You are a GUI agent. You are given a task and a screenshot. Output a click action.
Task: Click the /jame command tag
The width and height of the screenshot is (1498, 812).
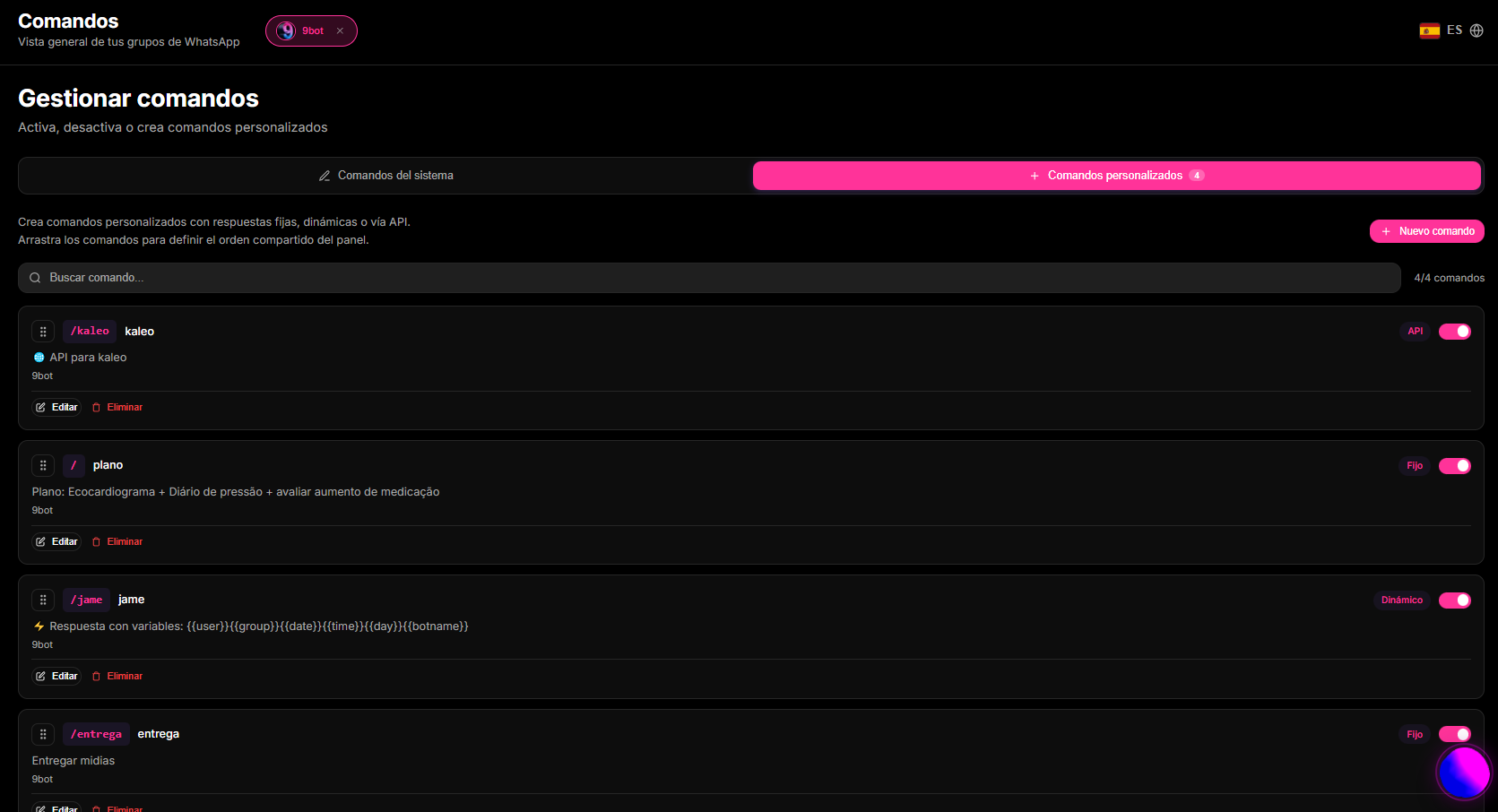click(86, 600)
